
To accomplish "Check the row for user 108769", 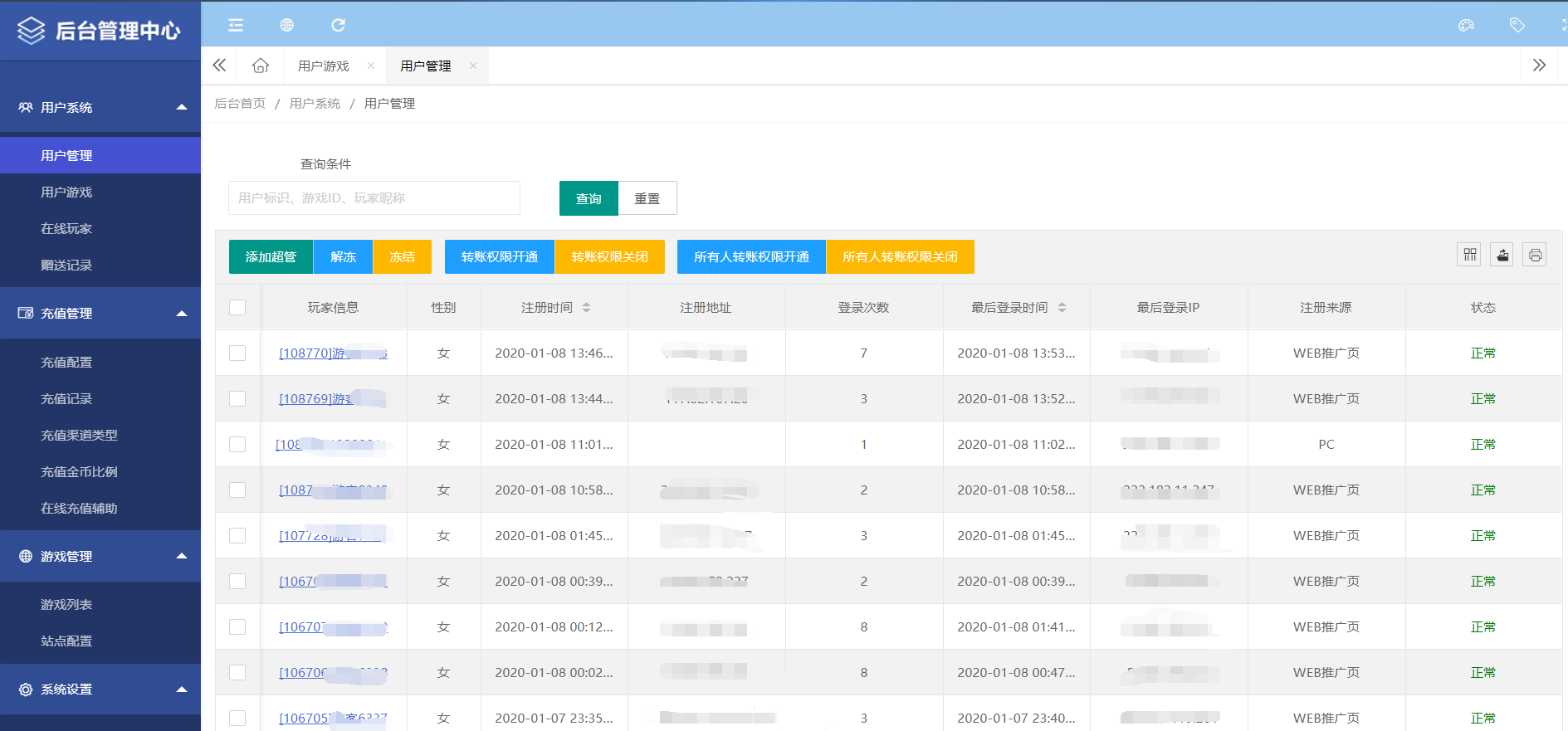I will click(237, 399).
